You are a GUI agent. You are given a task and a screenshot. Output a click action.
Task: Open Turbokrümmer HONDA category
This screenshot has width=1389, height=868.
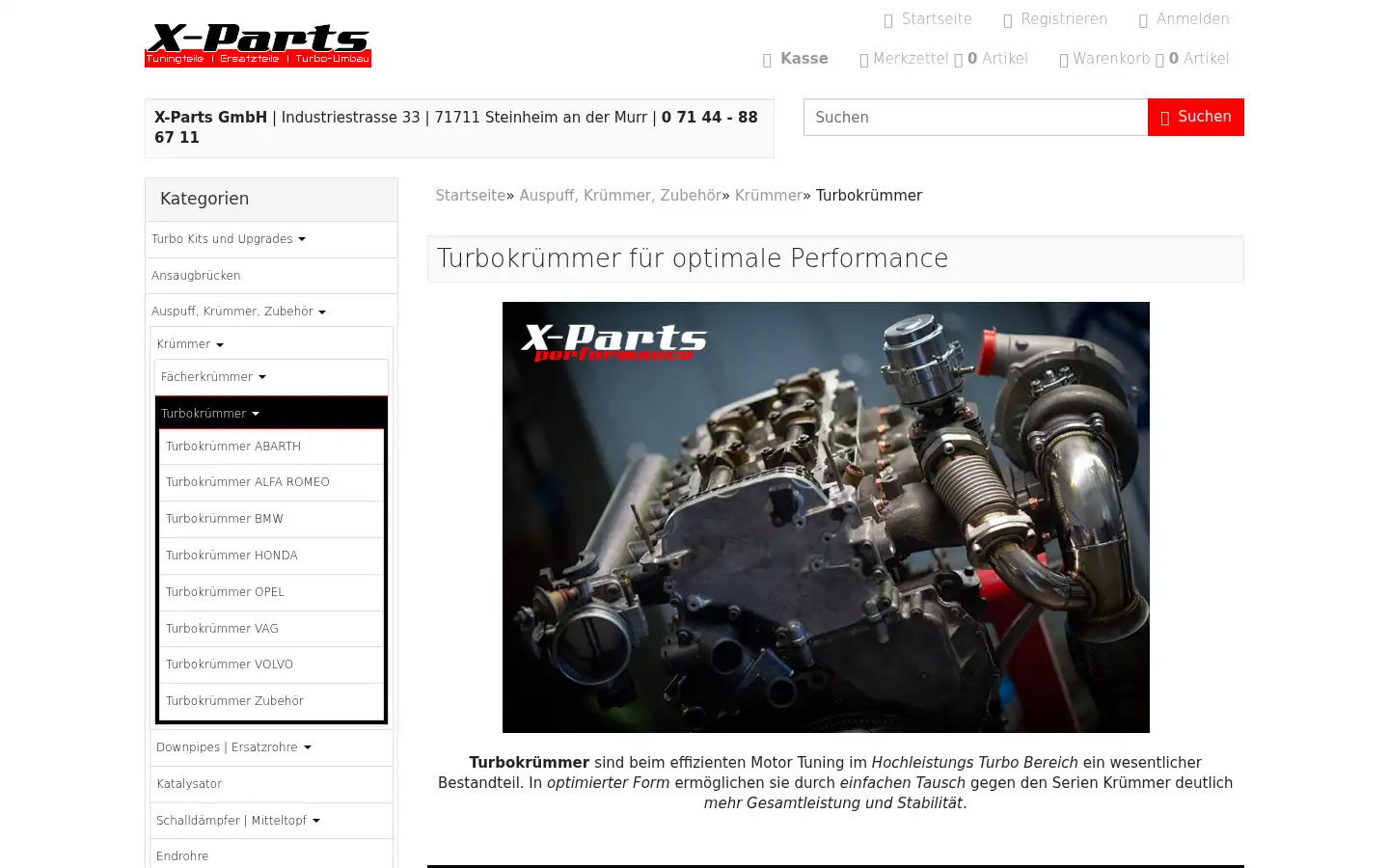(271, 556)
